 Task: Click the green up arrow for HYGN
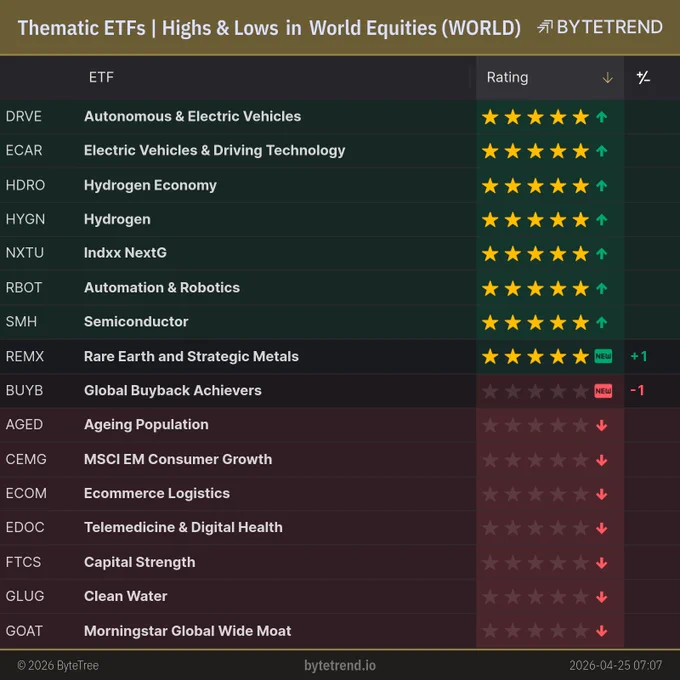(602, 220)
